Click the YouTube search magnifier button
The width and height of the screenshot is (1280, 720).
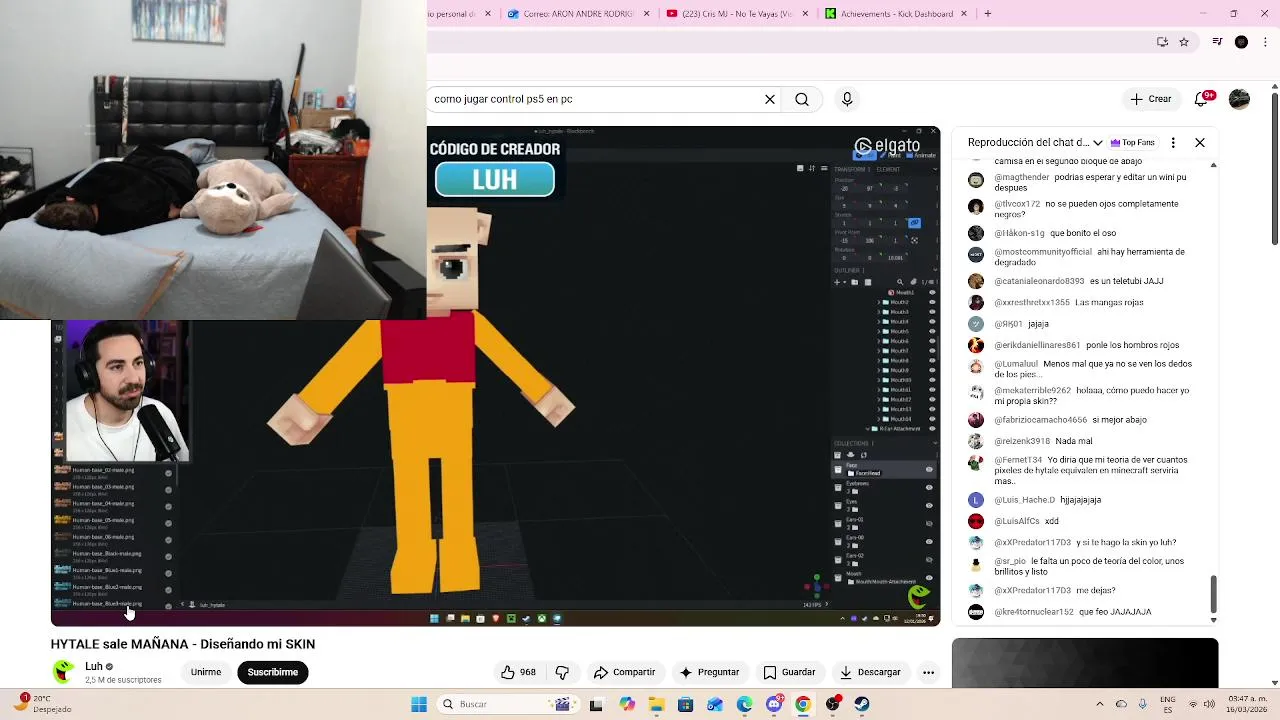[x=802, y=99]
